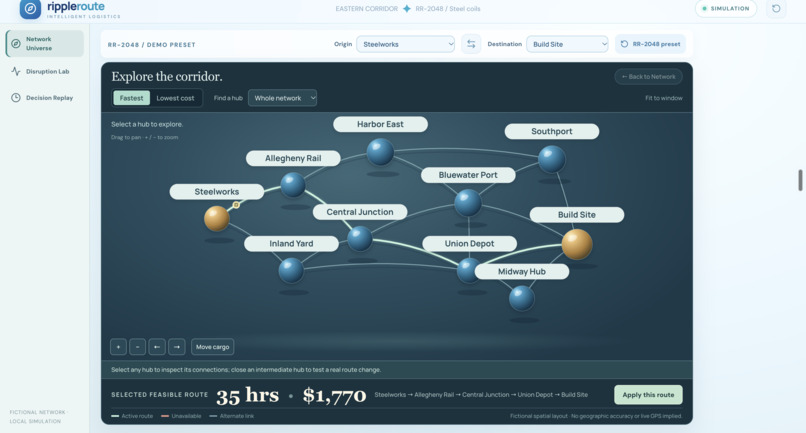Click Back to Network button
Screen dimensions: 806x433
(648, 77)
